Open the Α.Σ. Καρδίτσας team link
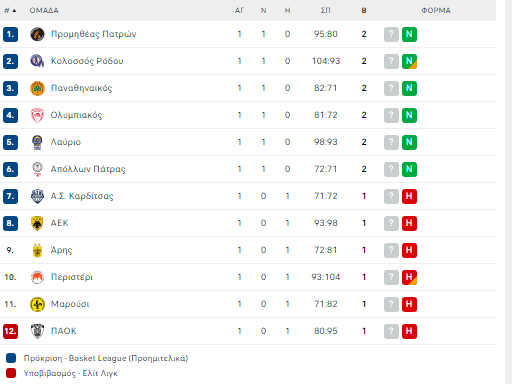 82,196
